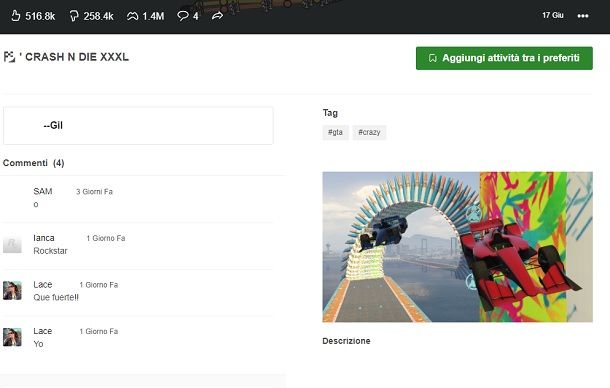Click the 'Commenti (4)' heading

click(33, 163)
